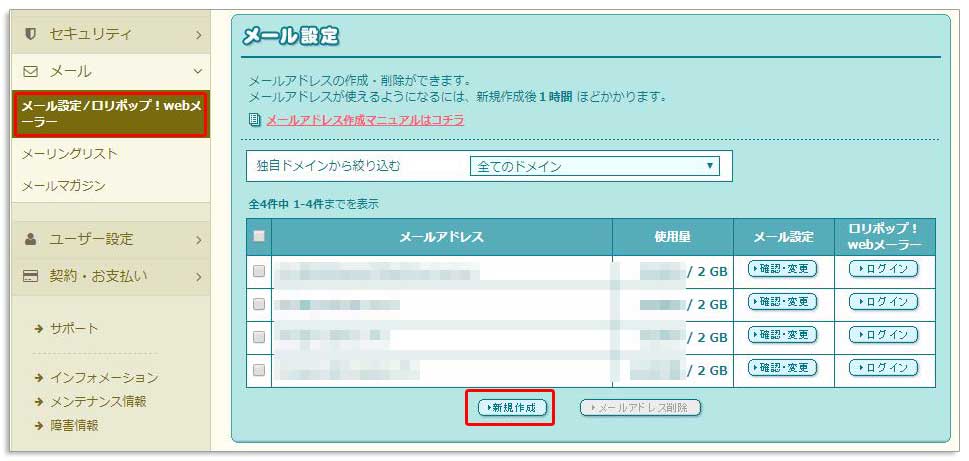Check the fourth mail address row checkbox
This screenshot has width=969, height=461.
click(259, 370)
